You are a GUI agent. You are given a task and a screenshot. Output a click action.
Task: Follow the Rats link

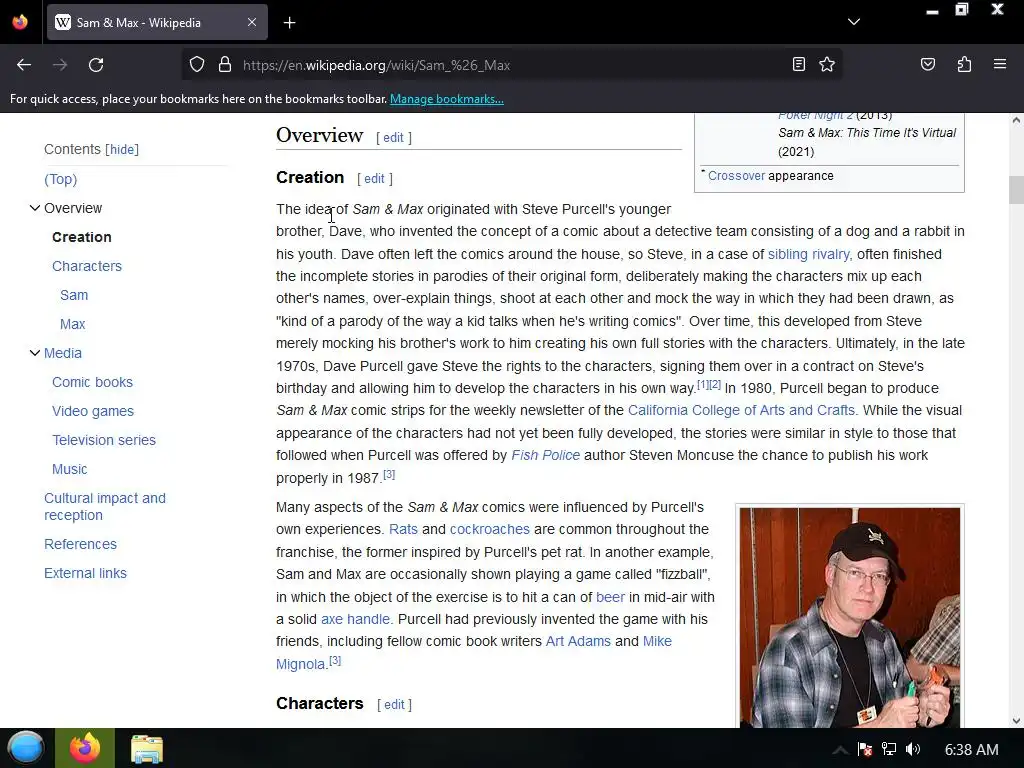(403, 529)
